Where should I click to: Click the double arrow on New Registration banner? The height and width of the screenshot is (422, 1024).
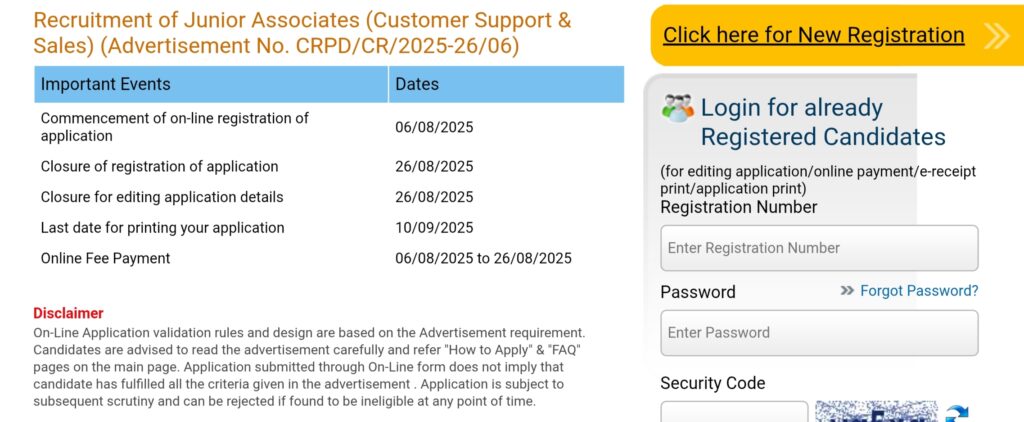point(996,36)
